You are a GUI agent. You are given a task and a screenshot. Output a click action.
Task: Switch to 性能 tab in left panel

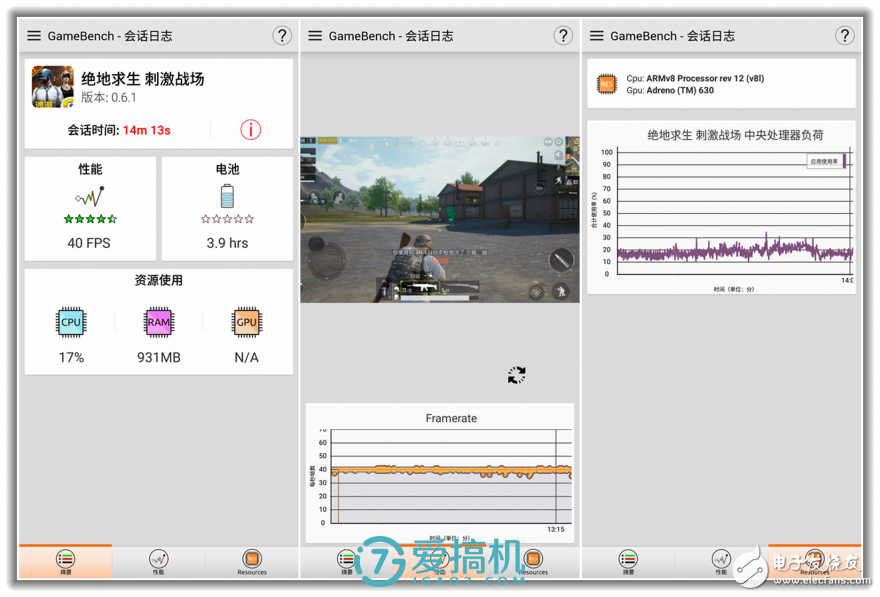(x=158, y=561)
